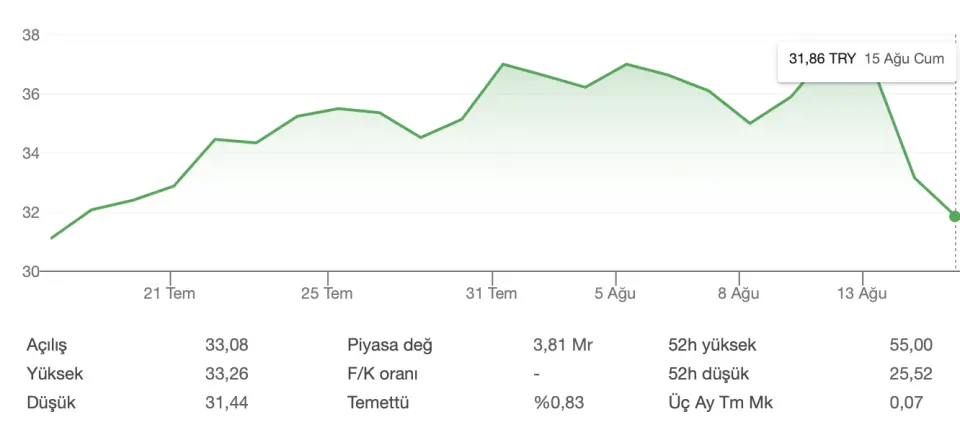This screenshot has width=960, height=443.
Task: Click the Üç Ay Tm Mk label
Action: click(721, 403)
